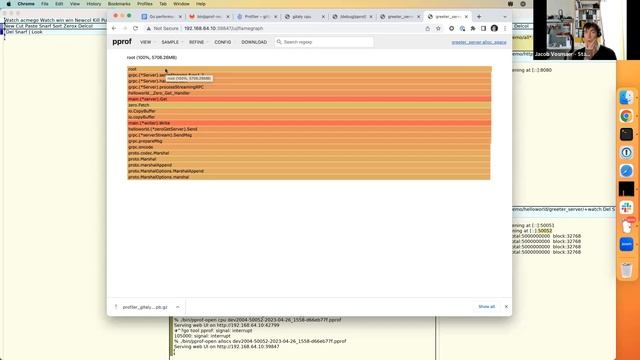640x360 pixels.
Task: Open the Edit menu in menu bar
Action: pyautogui.click(x=59, y=4)
